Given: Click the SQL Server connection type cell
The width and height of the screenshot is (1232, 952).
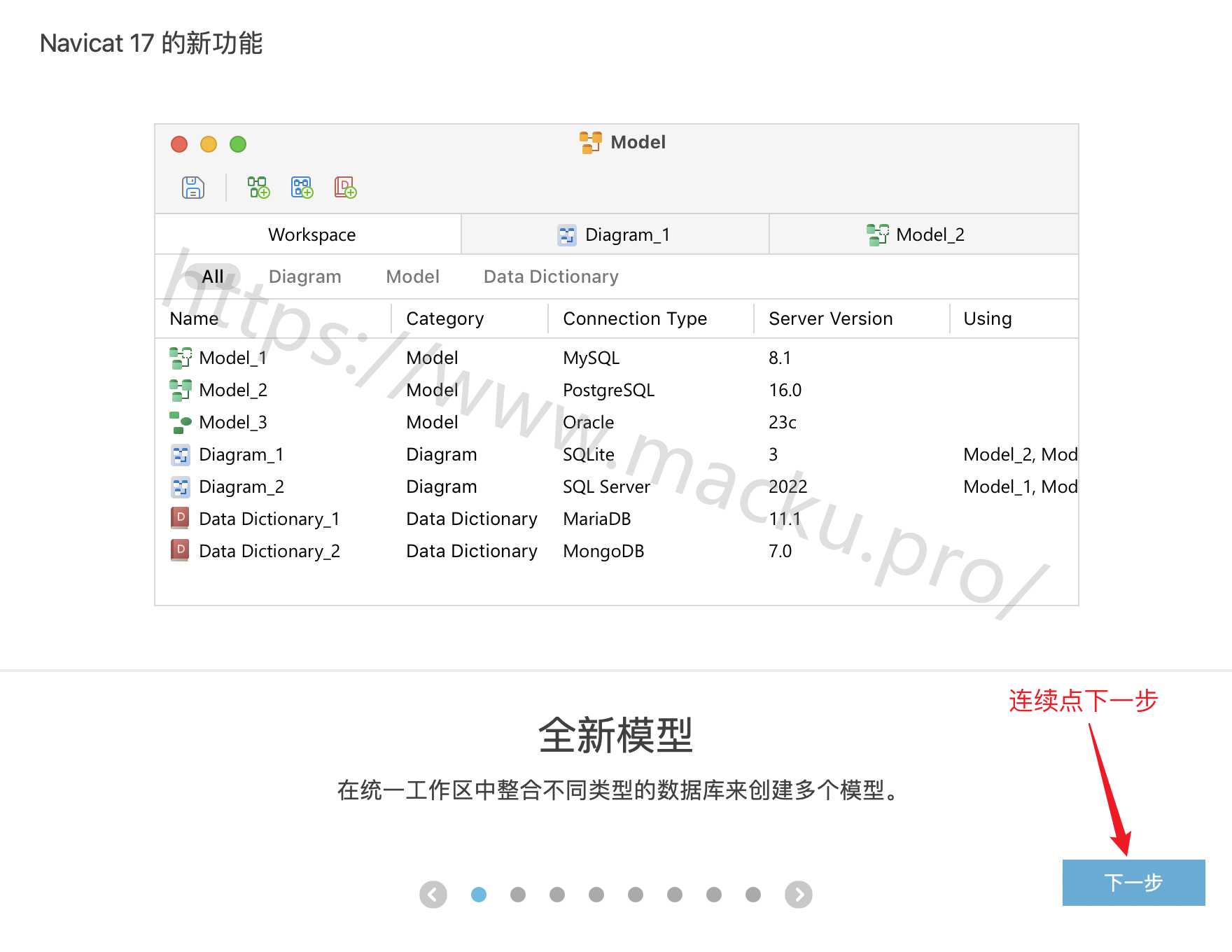Looking at the screenshot, I should tap(607, 486).
